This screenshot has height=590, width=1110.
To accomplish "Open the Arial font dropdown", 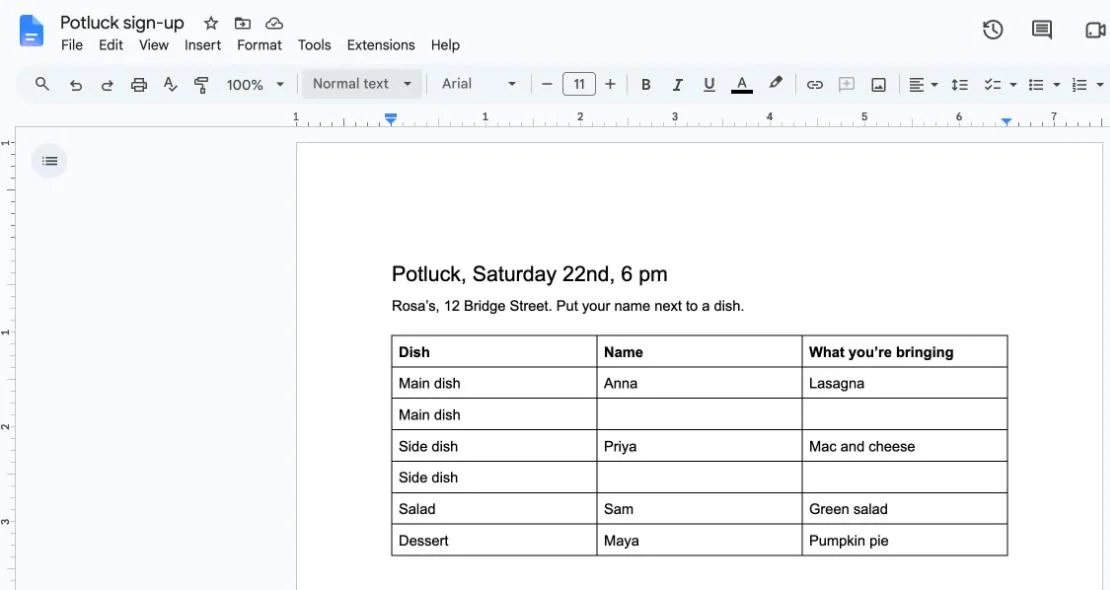I will tap(479, 84).
